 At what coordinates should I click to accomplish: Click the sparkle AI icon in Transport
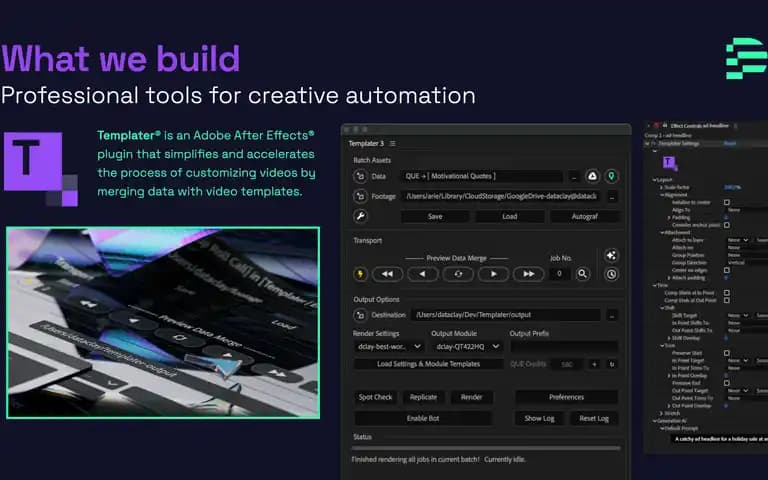click(x=611, y=255)
